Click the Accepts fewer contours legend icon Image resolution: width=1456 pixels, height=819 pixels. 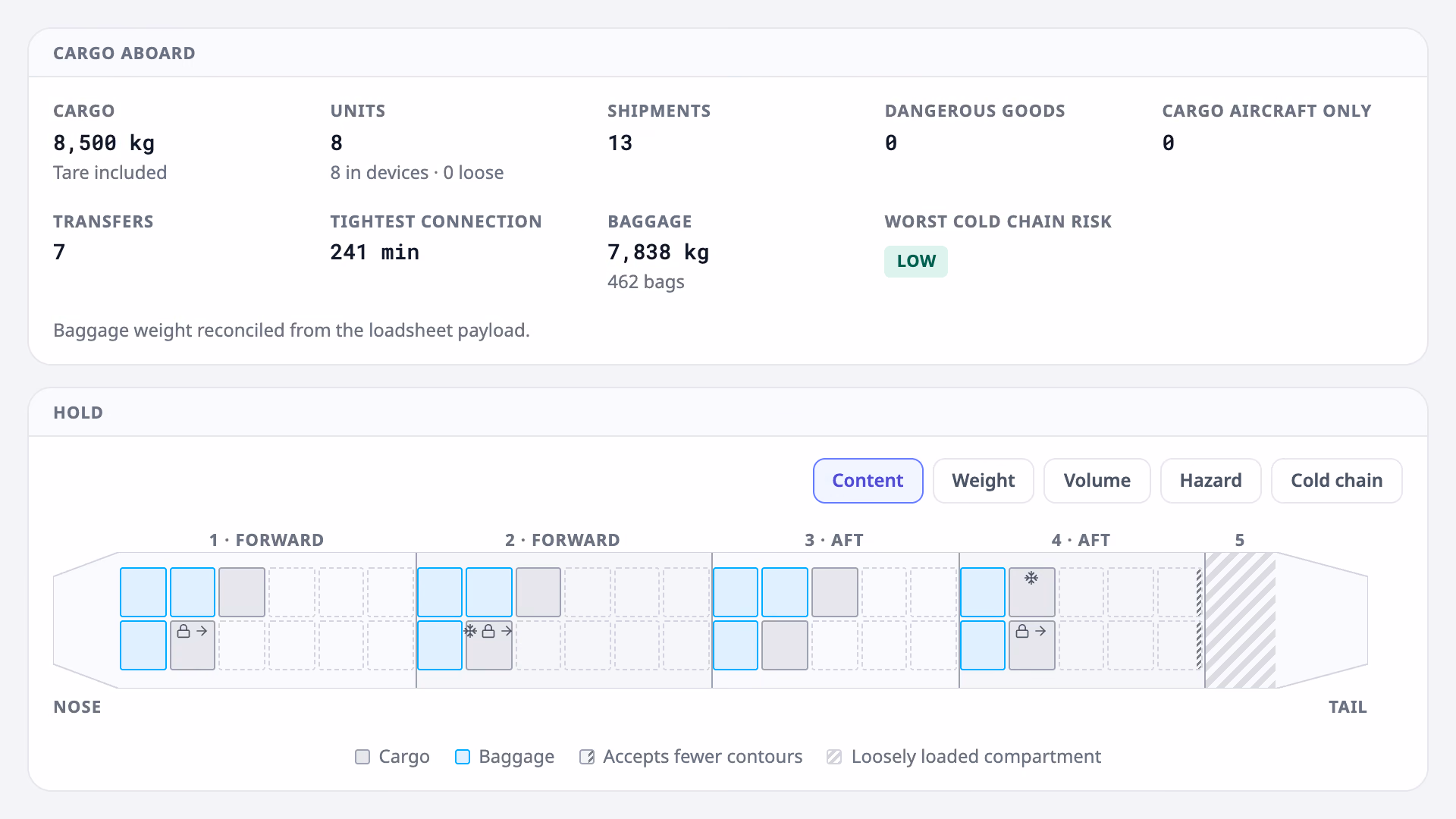(587, 757)
